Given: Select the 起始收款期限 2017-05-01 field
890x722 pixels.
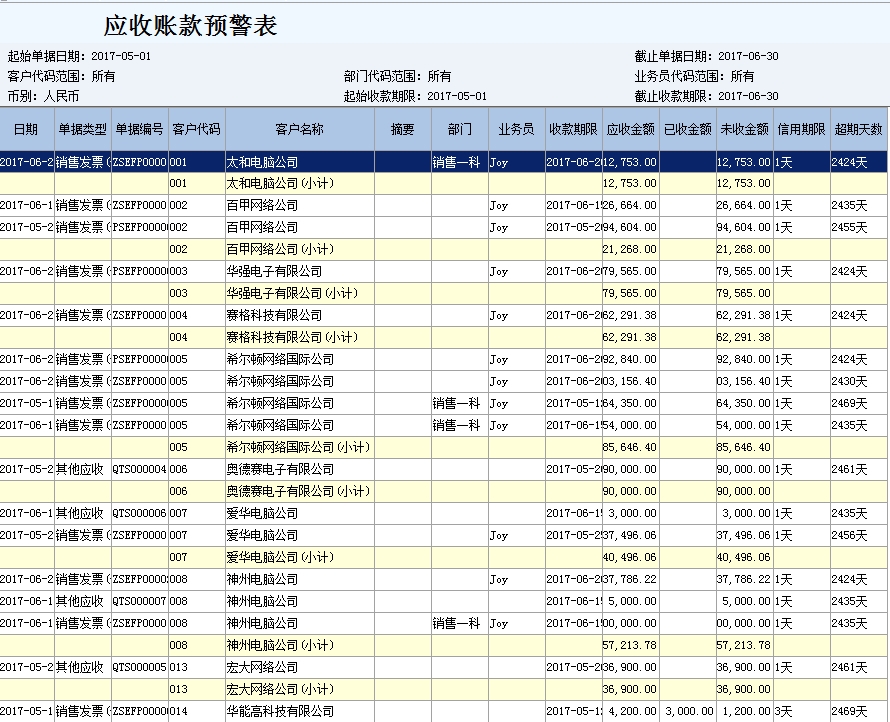Looking at the screenshot, I should point(415,96).
